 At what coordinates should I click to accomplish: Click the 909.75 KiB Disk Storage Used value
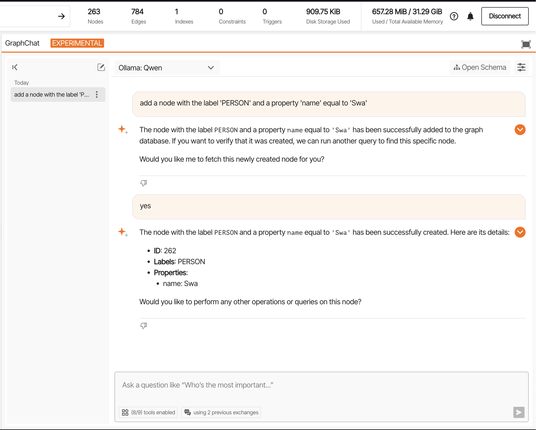click(327, 16)
